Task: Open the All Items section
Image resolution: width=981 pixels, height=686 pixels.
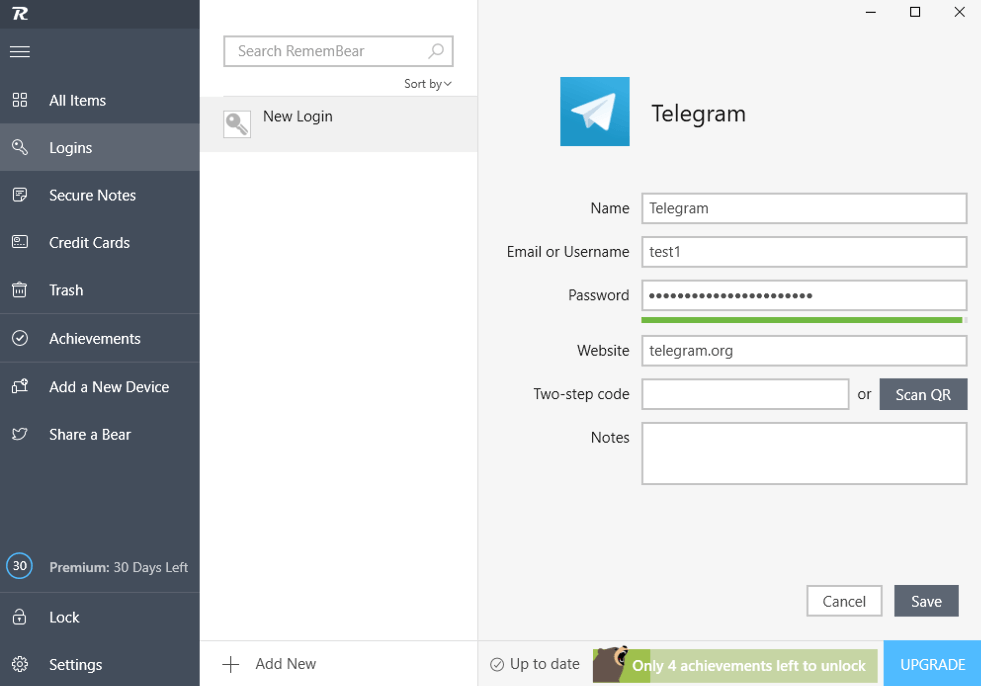Action: tap(99, 100)
